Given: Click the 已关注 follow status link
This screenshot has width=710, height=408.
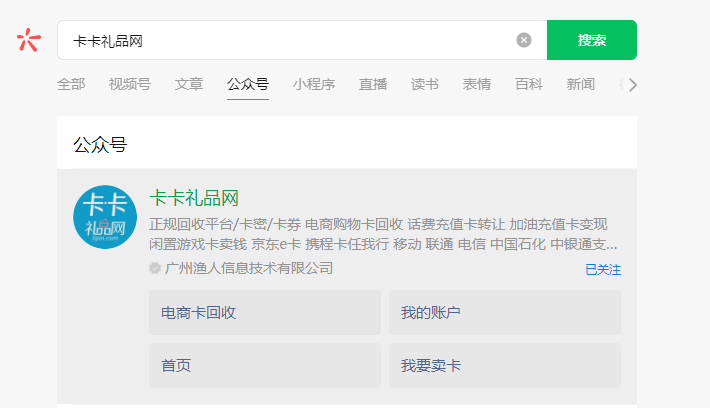Looking at the screenshot, I should point(603,270).
